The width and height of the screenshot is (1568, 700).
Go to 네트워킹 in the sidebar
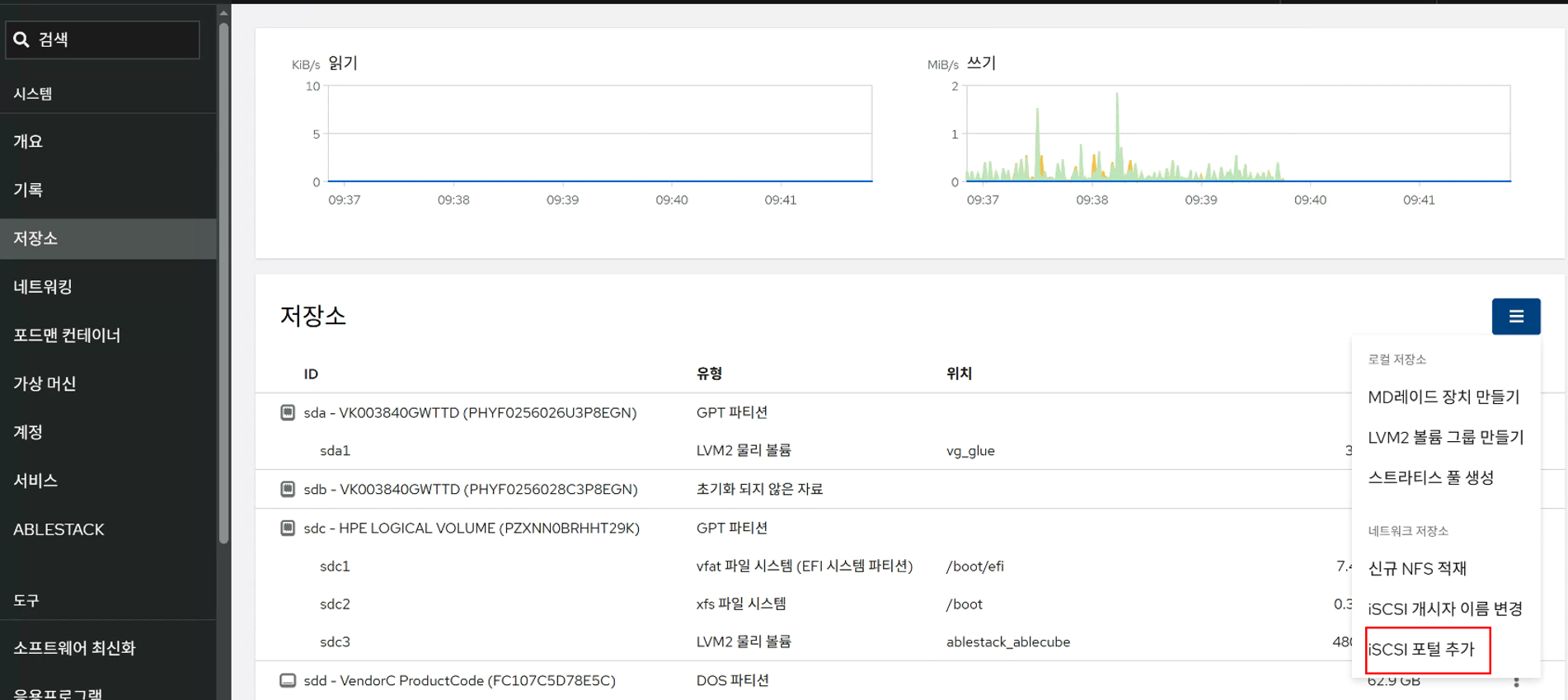click(x=43, y=287)
